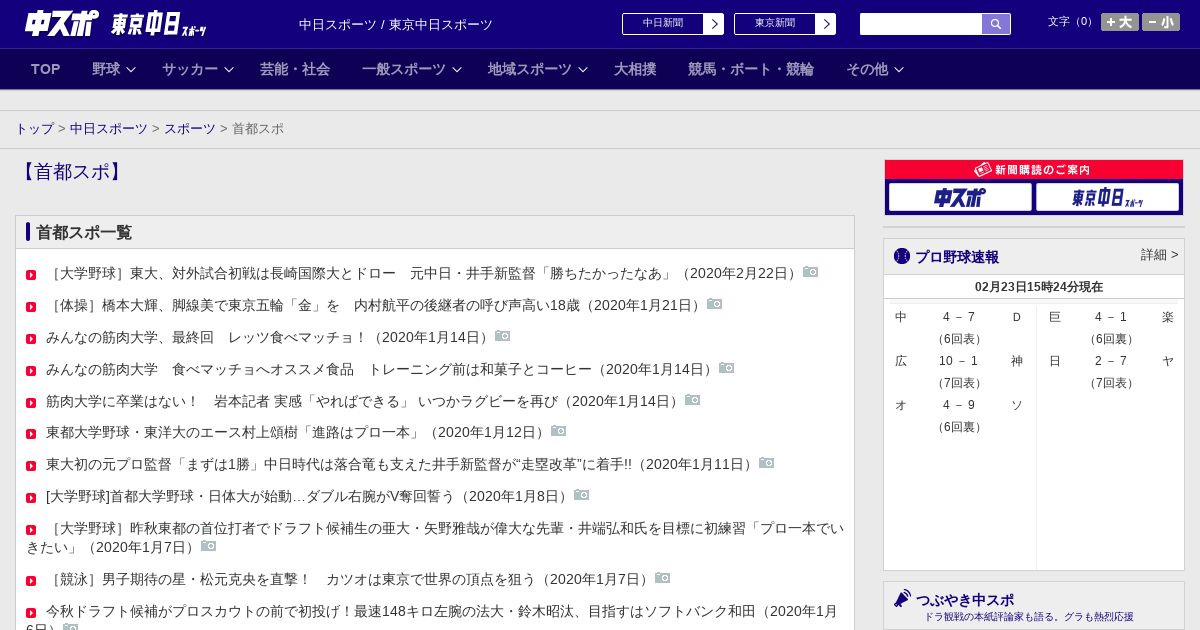Open the 大相撲 menu item
The height and width of the screenshot is (630, 1200).
(x=635, y=69)
